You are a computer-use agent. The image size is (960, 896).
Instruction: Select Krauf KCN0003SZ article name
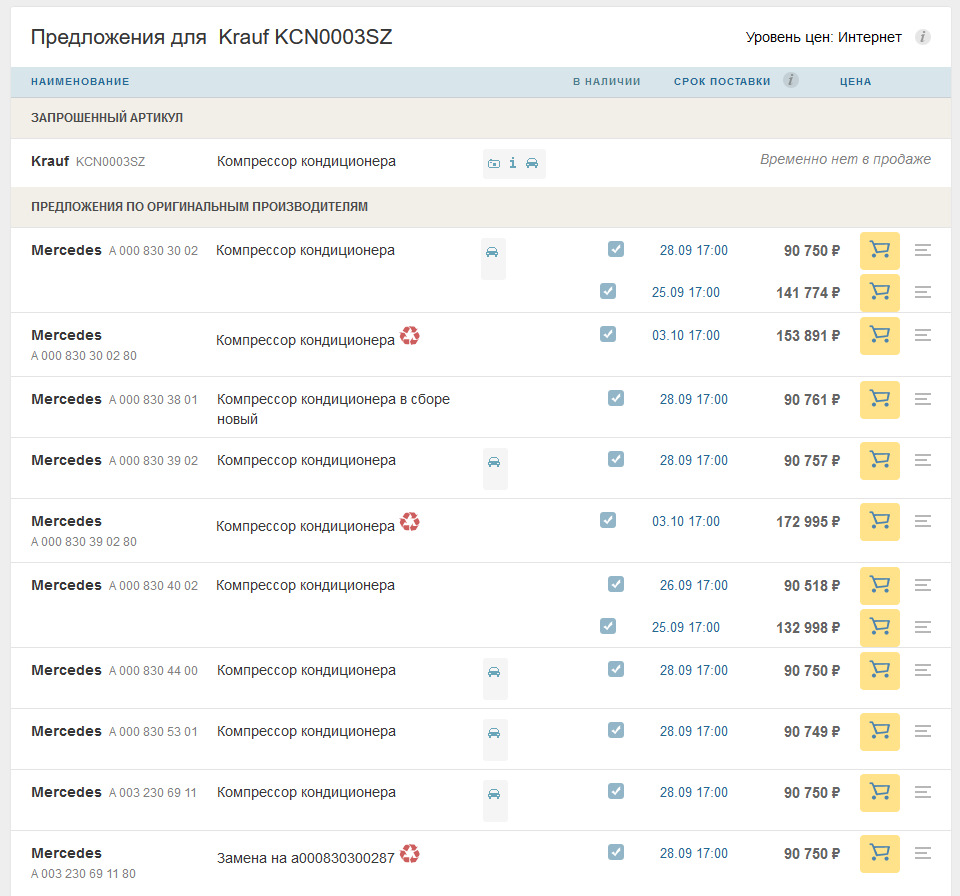click(x=88, y=162)
